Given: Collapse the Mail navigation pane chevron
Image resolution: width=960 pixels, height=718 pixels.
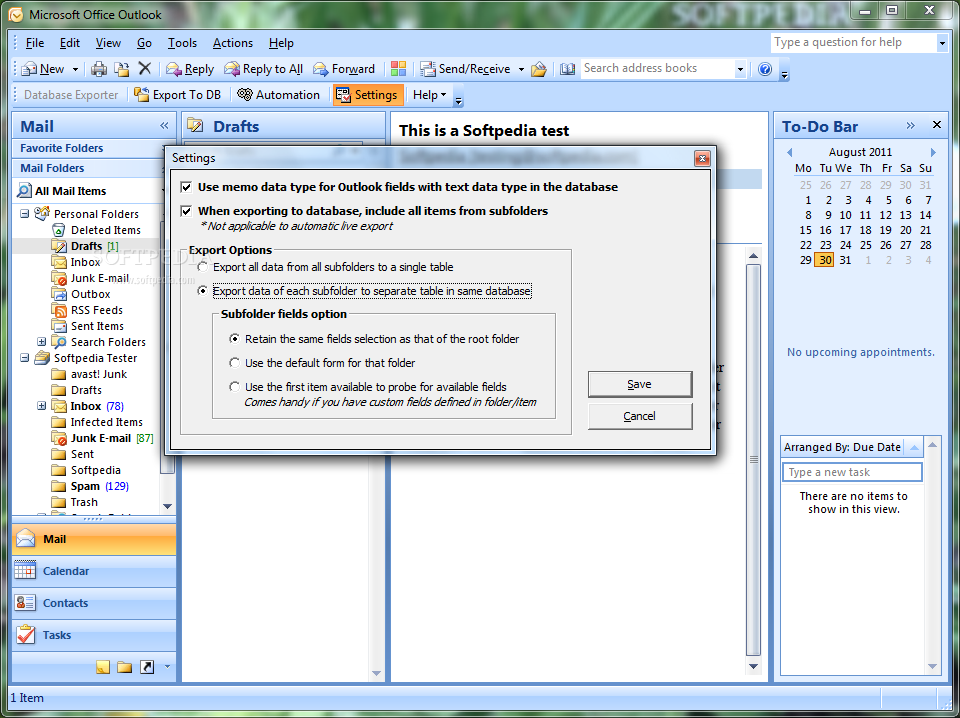Looking at the screenshot, I should 164,125.
